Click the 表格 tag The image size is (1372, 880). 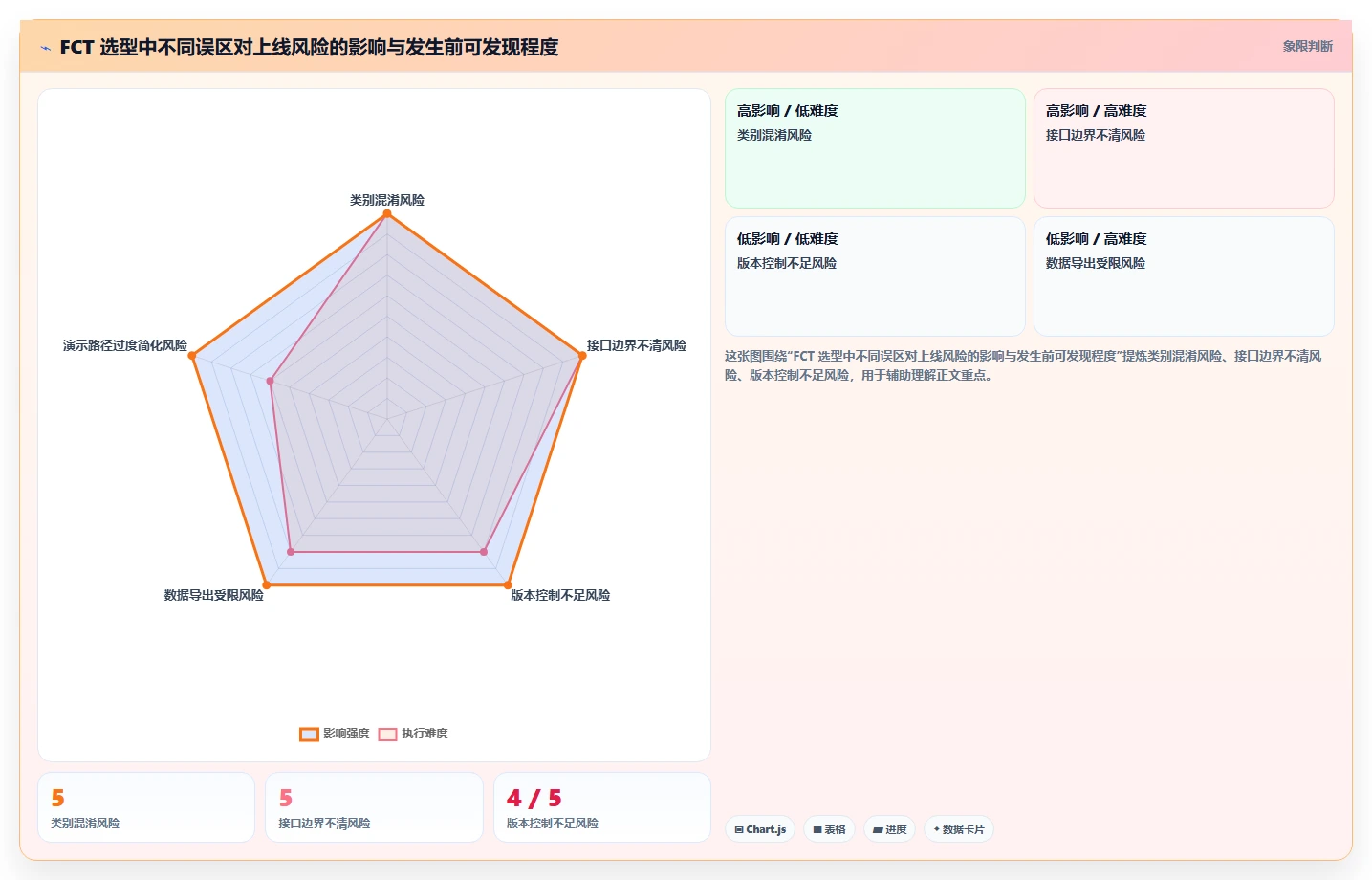click(x=830, y=829)
